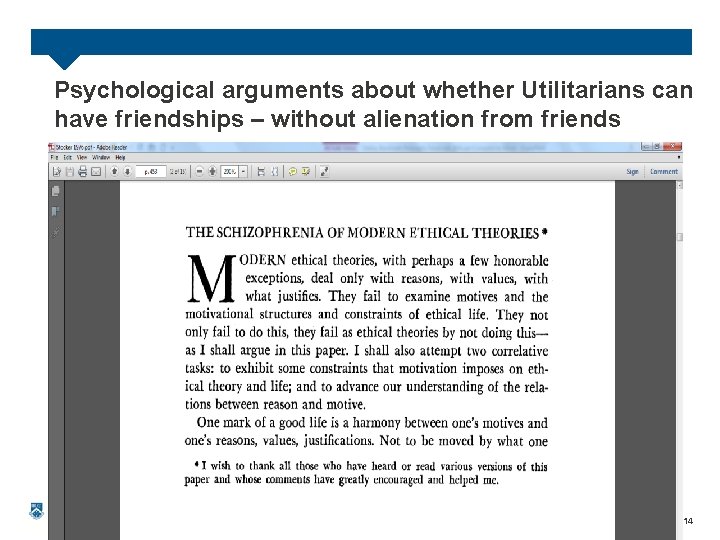720x540 pixels.
Task: Click the restore button of the Adobe Reader window
Action: click(x=657, y=147)
